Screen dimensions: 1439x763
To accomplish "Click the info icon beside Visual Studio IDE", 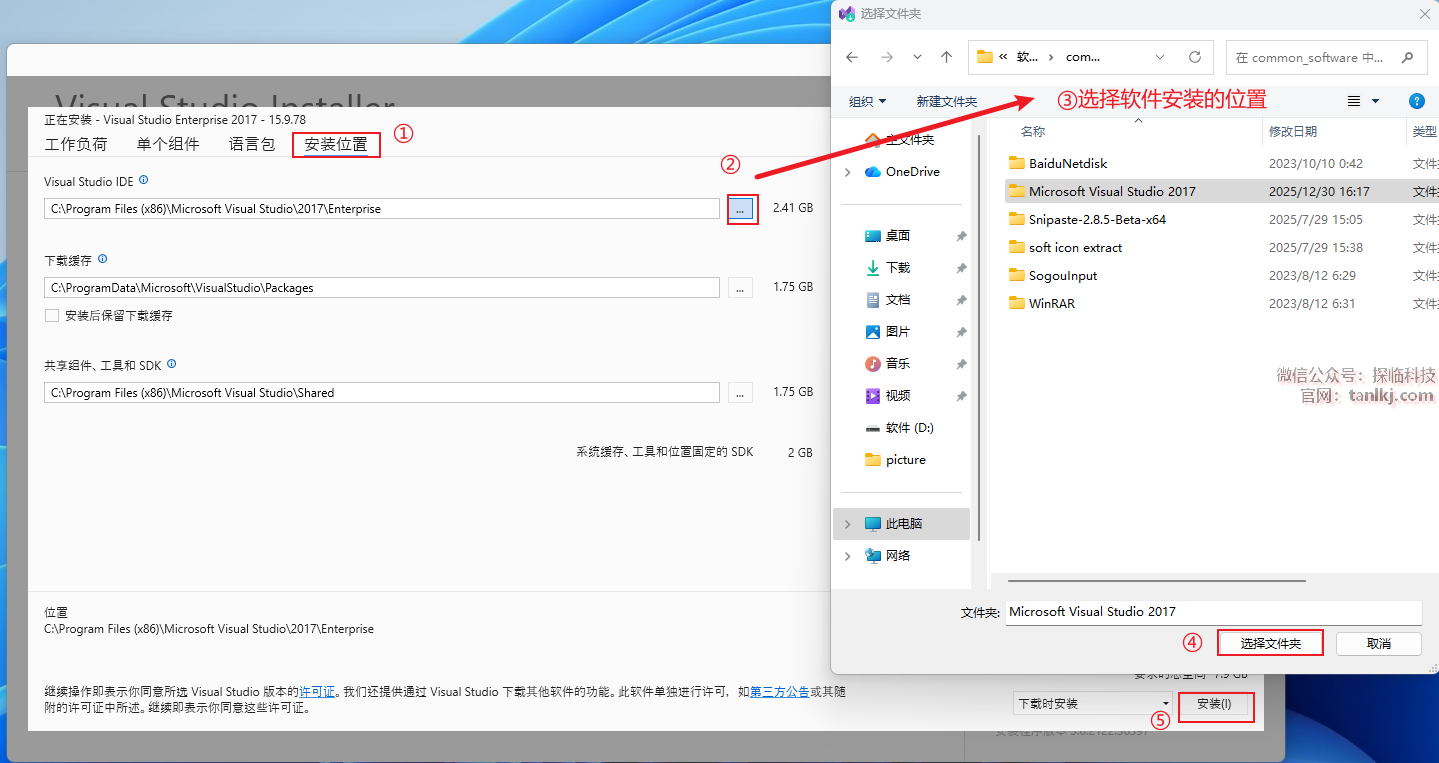I will pos(144,181).
